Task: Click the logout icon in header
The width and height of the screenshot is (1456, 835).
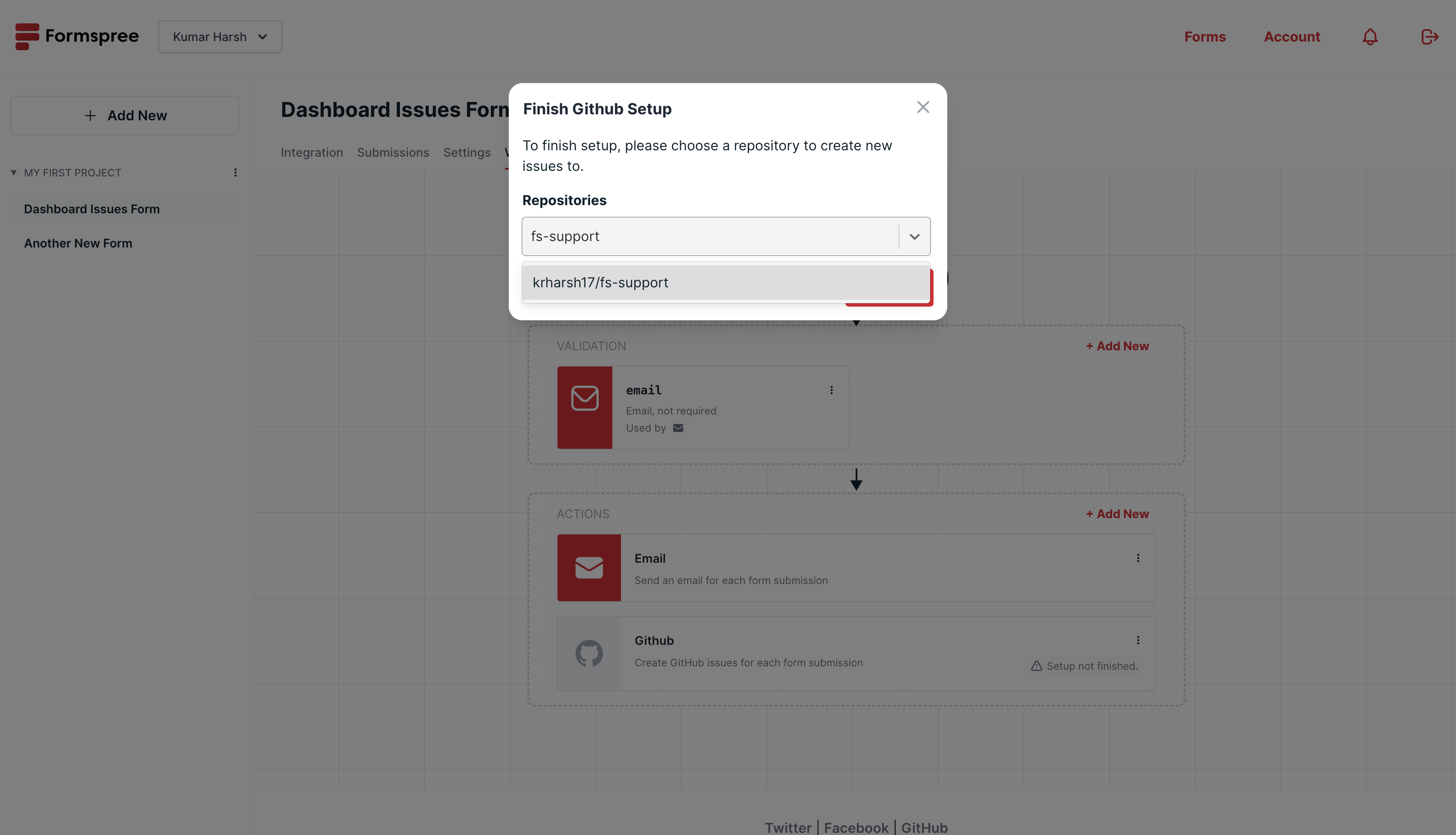Action: pyautogui.click(x=1429, y=37)
